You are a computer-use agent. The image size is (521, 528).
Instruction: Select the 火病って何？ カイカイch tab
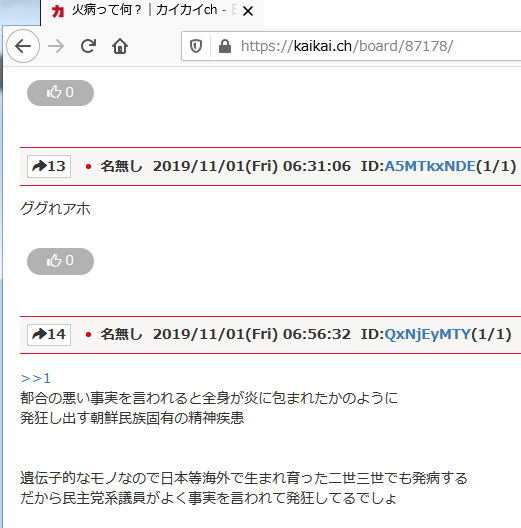click(x=152, y=12)
